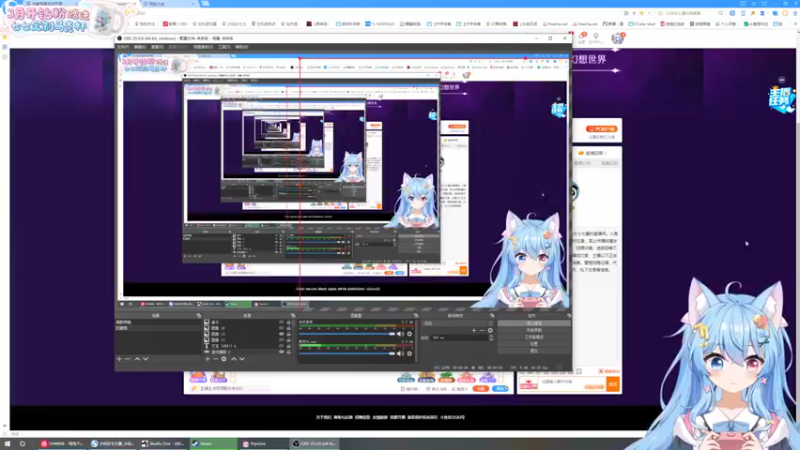Add a new source in OBS Sources panel
This screenshot has width=800, height=450.
[x=207, y=359]
